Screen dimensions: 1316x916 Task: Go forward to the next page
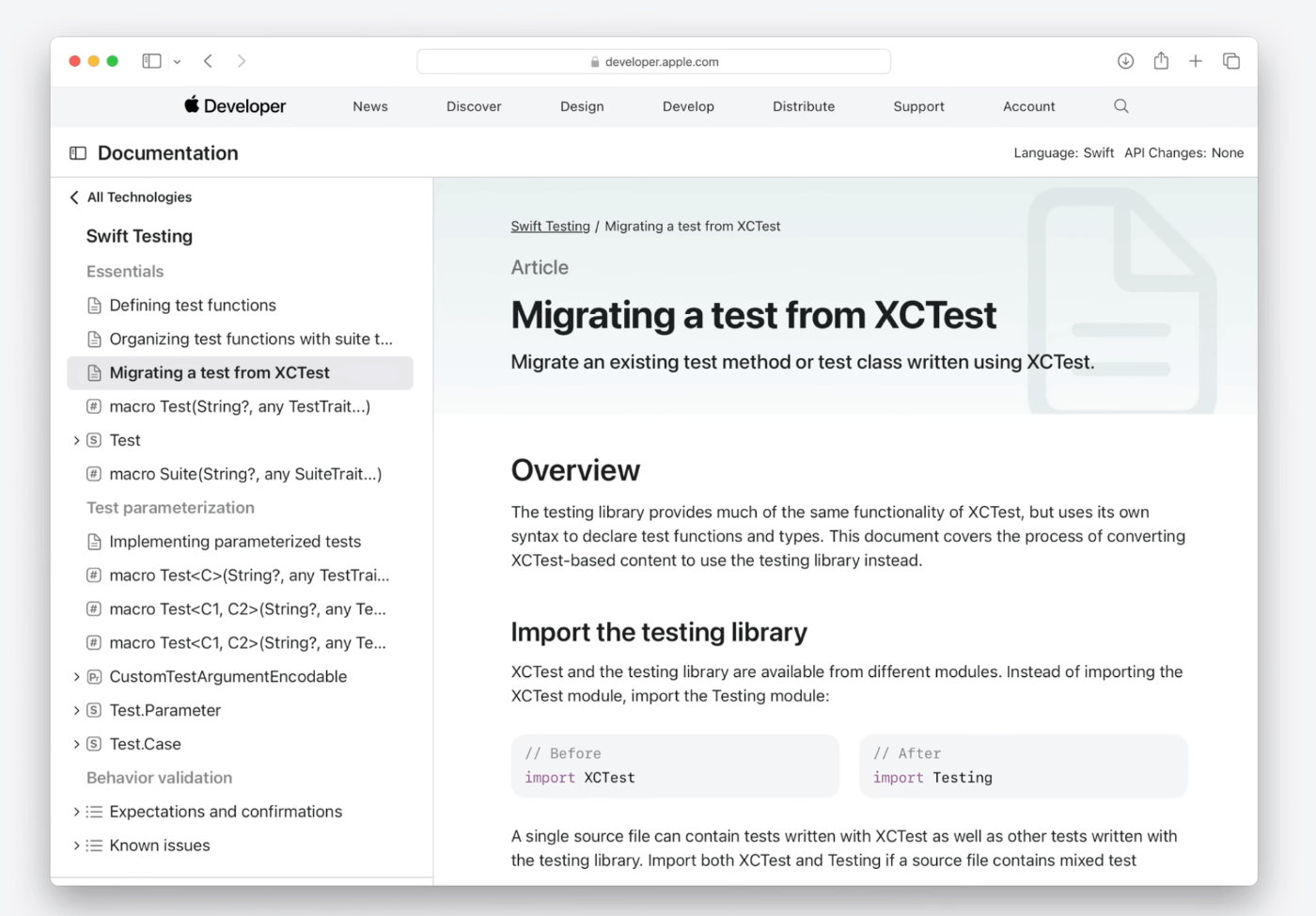[242, 61]
